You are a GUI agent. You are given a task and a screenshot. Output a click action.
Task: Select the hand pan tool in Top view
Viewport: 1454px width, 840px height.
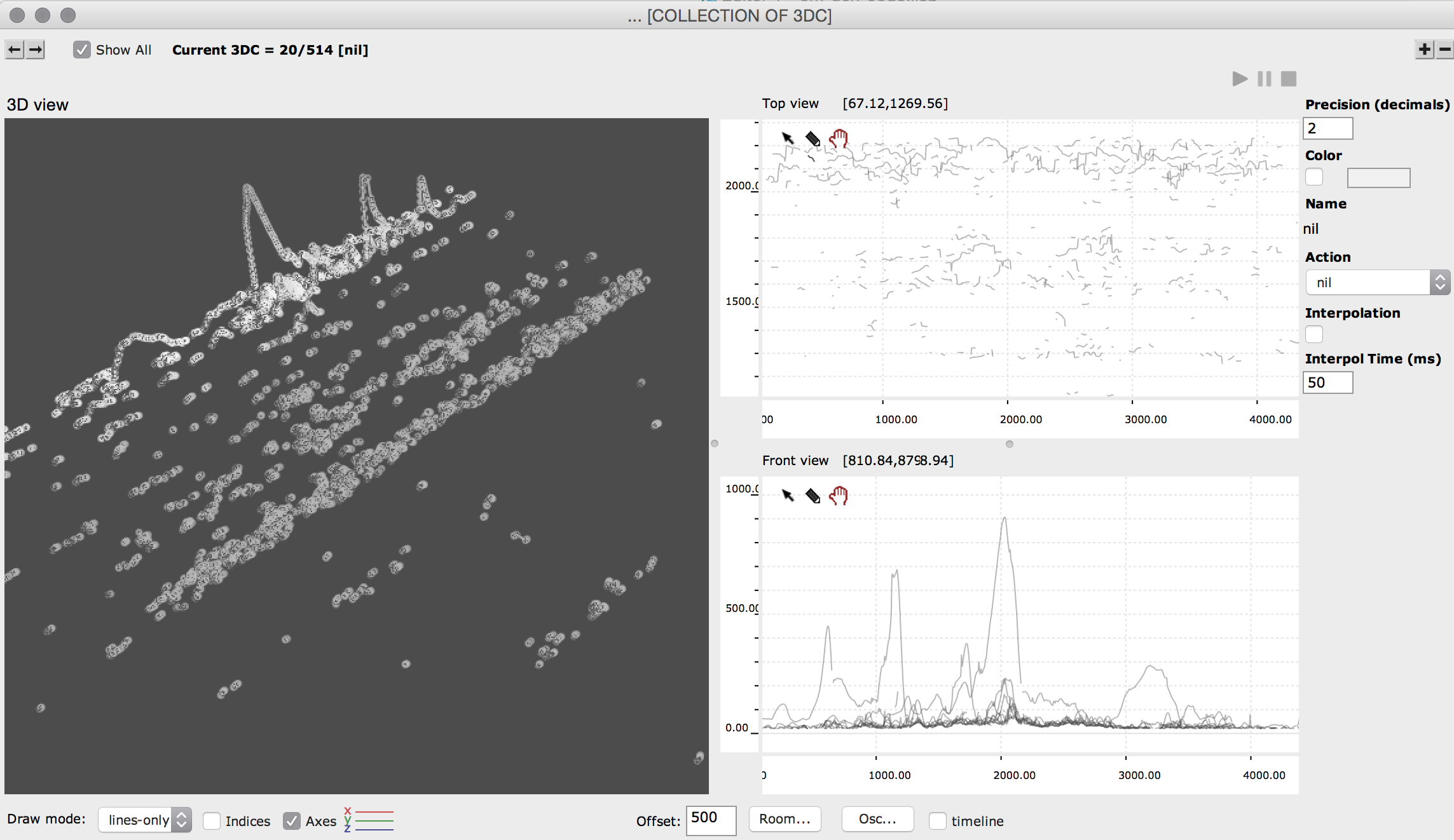click(x=839, y=138)
